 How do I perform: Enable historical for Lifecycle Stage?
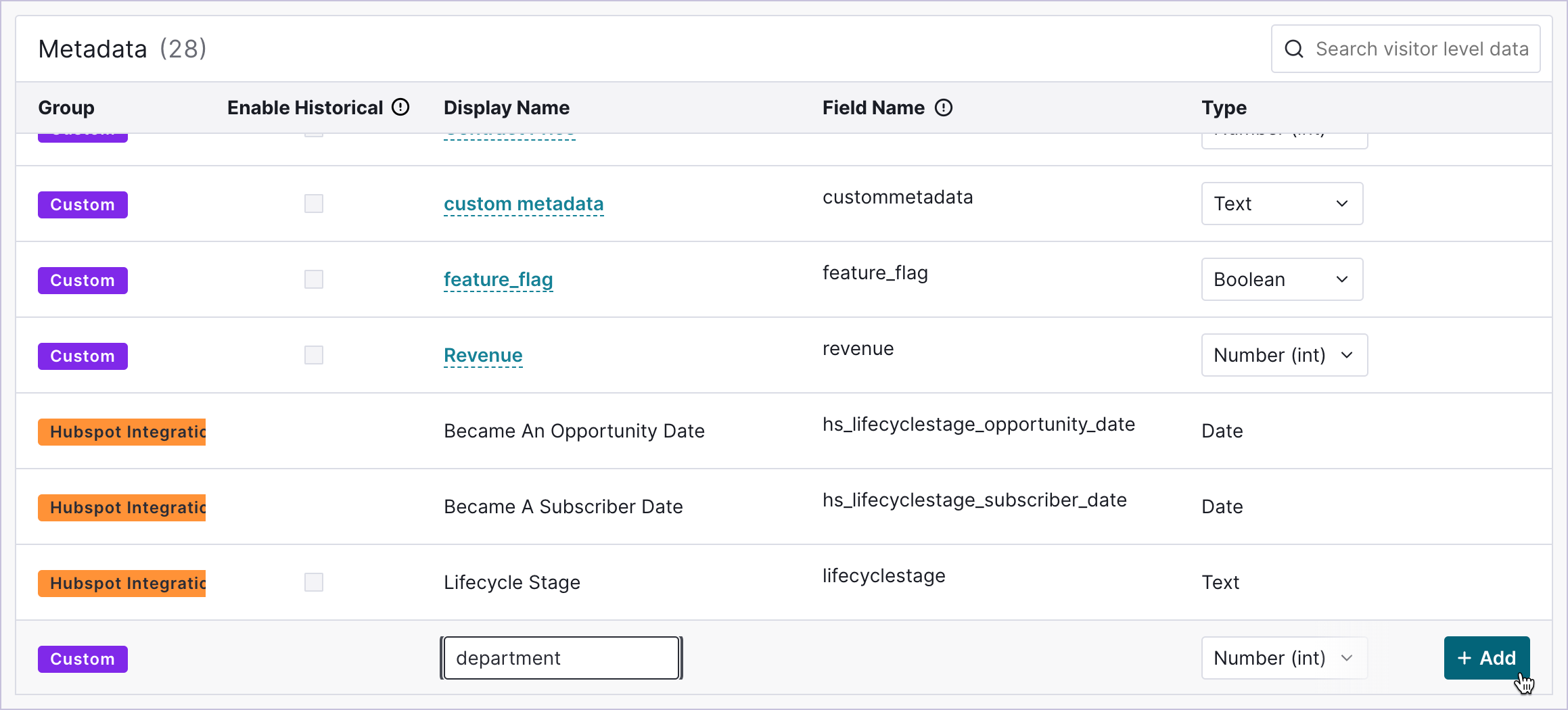click(x=313, y=582)
